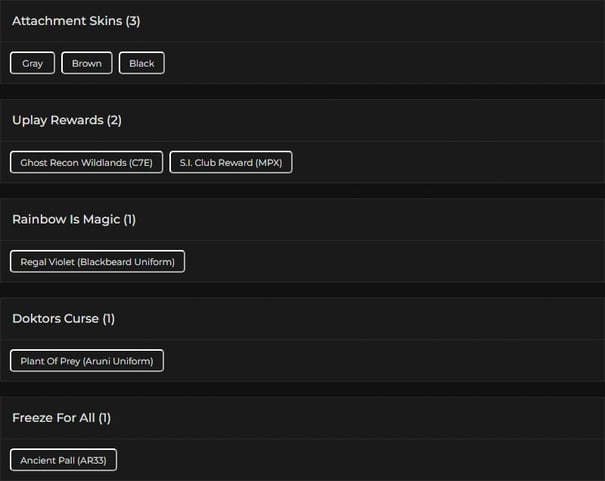This screenshot has height=481, width=605.
Task: Select the Ancient Pall (AR33) item
Action: pos(64,460)
